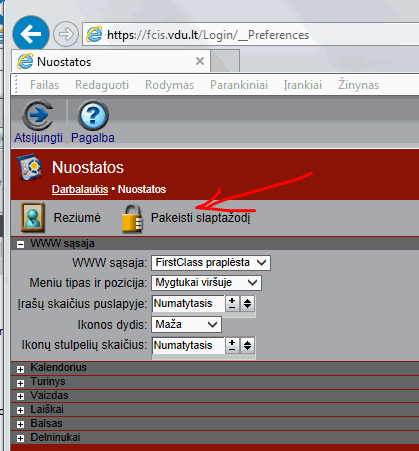Expand the Laiškai section
Viewport: 419px width, 451px height.
[20, 410]
